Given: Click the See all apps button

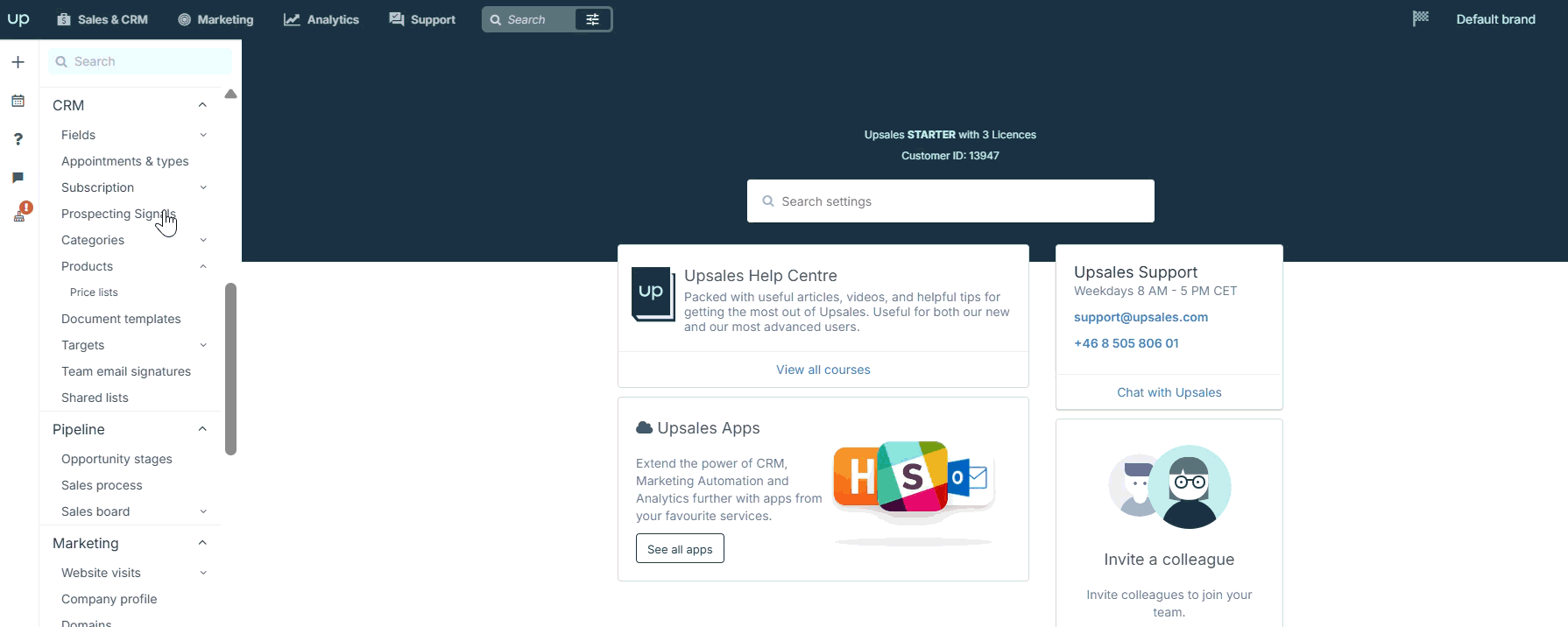Looking at the screenshot, I should [x=680, y=549].
